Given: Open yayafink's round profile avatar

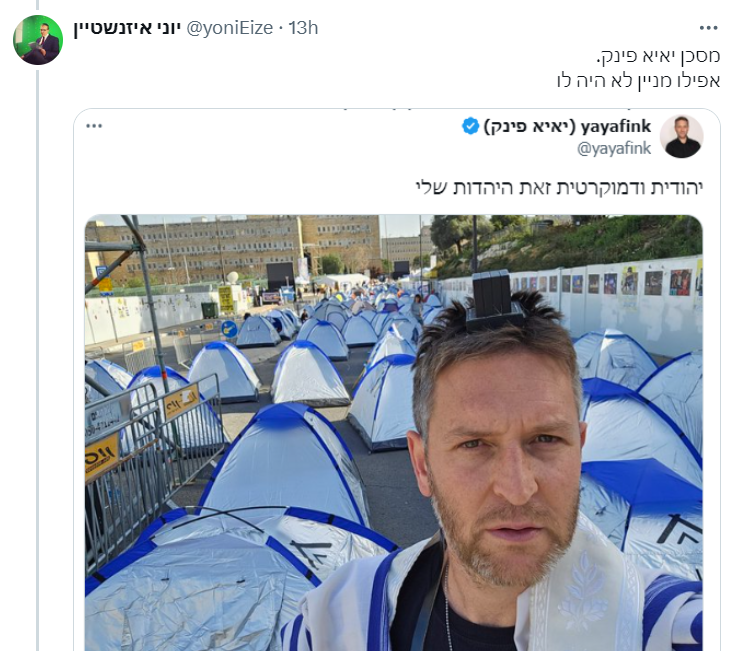Looking at the screenshot, I should pyautogui.click(x=681, y=136).
